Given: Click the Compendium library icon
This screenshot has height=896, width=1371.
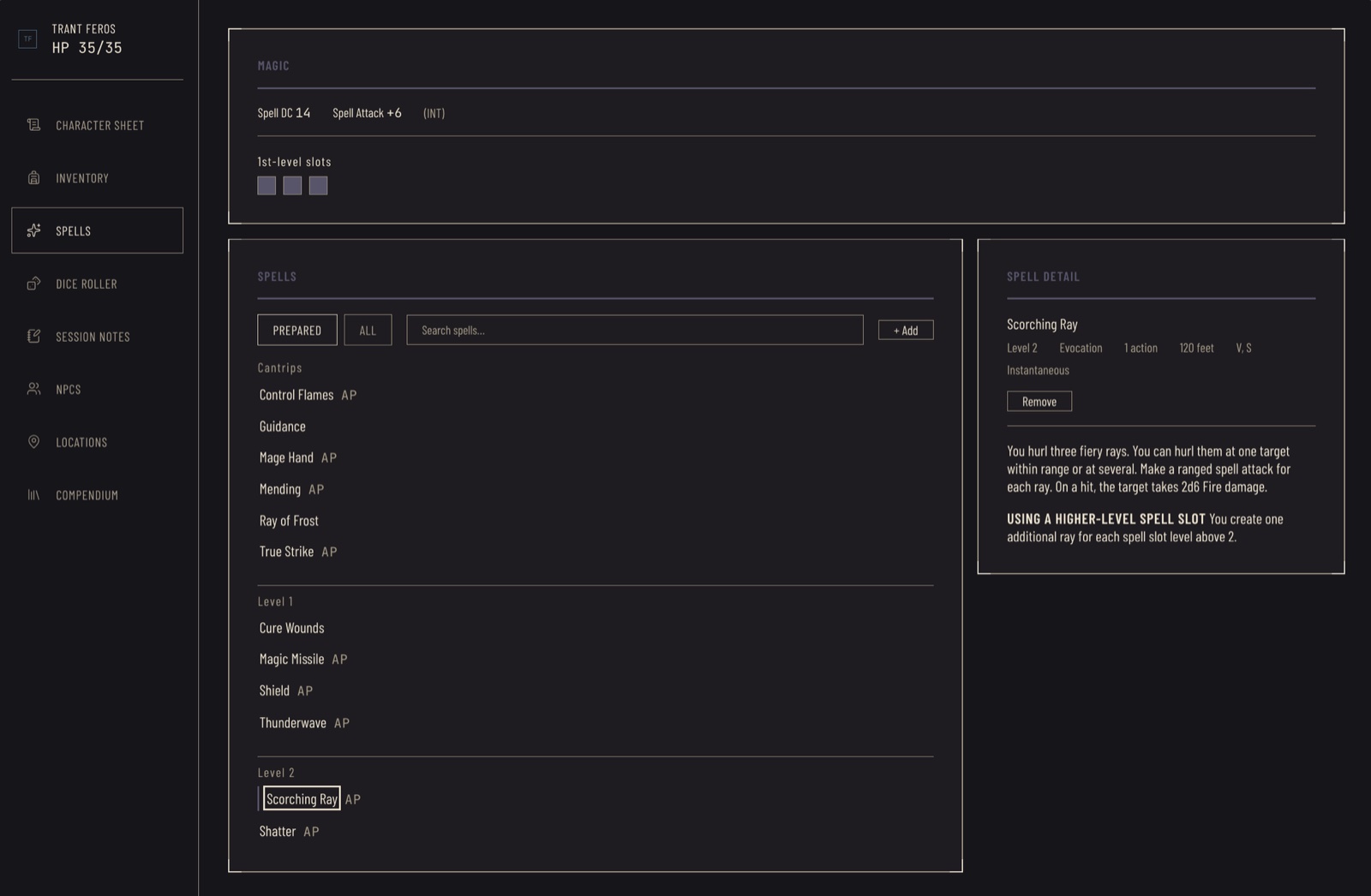Looking at the screenshot, I should tap(33, 495).
